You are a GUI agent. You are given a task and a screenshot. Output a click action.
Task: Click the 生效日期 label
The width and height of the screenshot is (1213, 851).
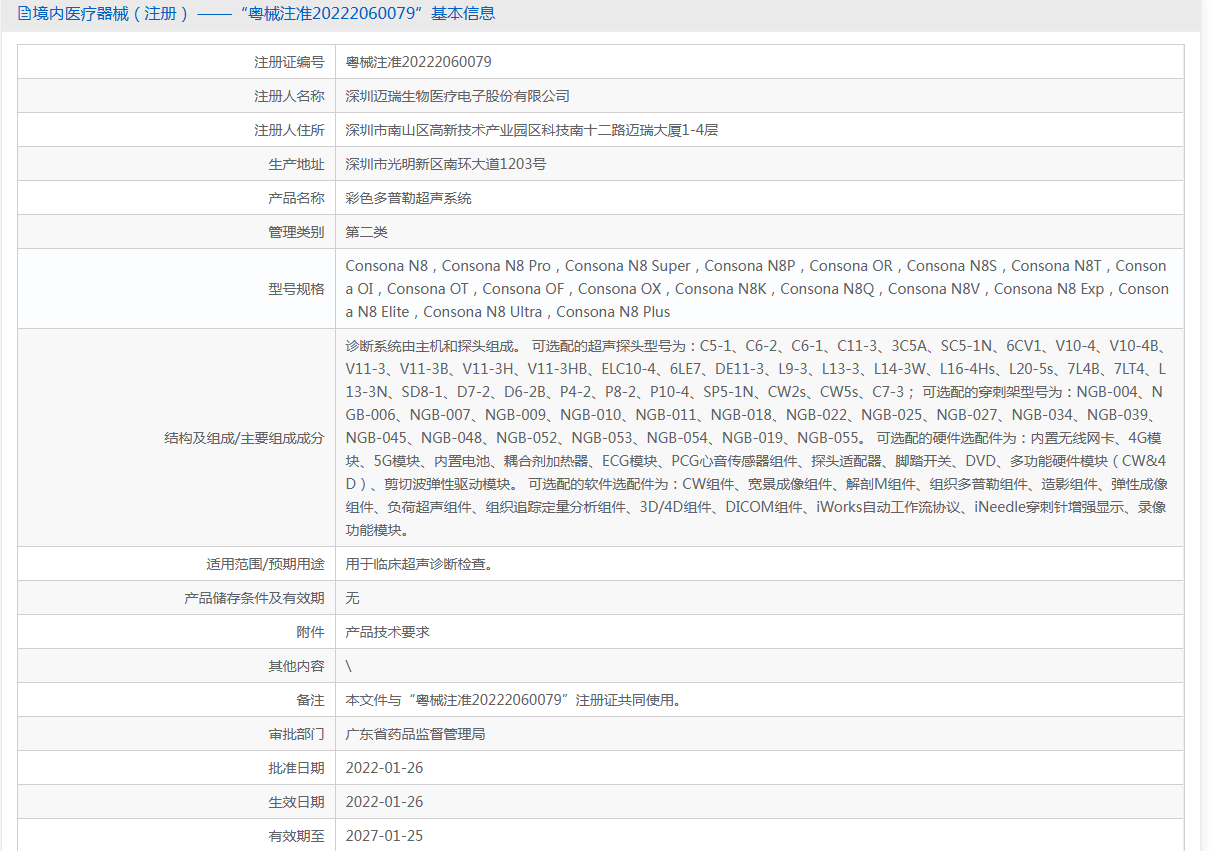click(296, 802)
